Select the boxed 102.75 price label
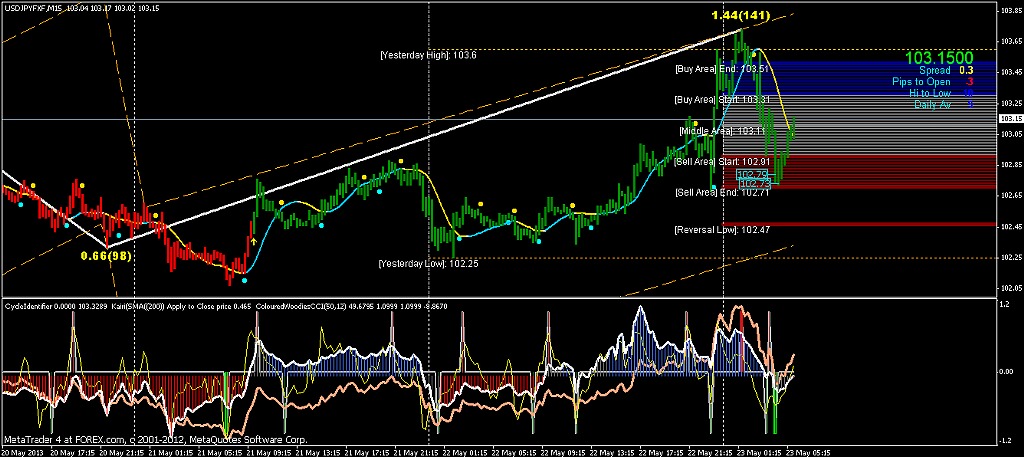This screenshot has width=1024, height=457. coord(752,174)
